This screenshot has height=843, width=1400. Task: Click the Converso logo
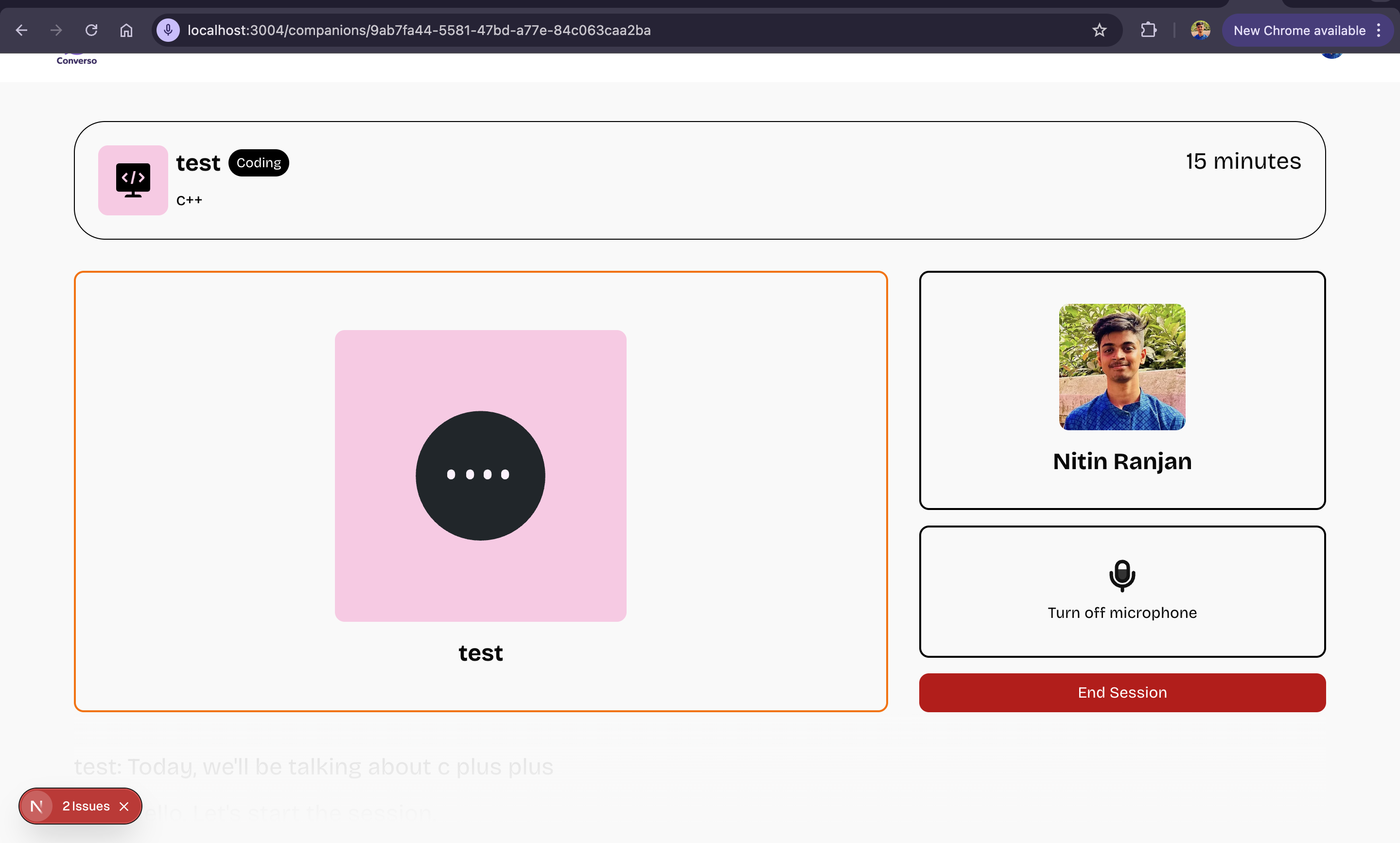coord(77,59)
